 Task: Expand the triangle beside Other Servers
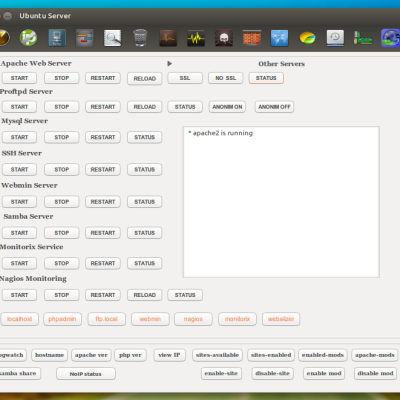(170, 63)
